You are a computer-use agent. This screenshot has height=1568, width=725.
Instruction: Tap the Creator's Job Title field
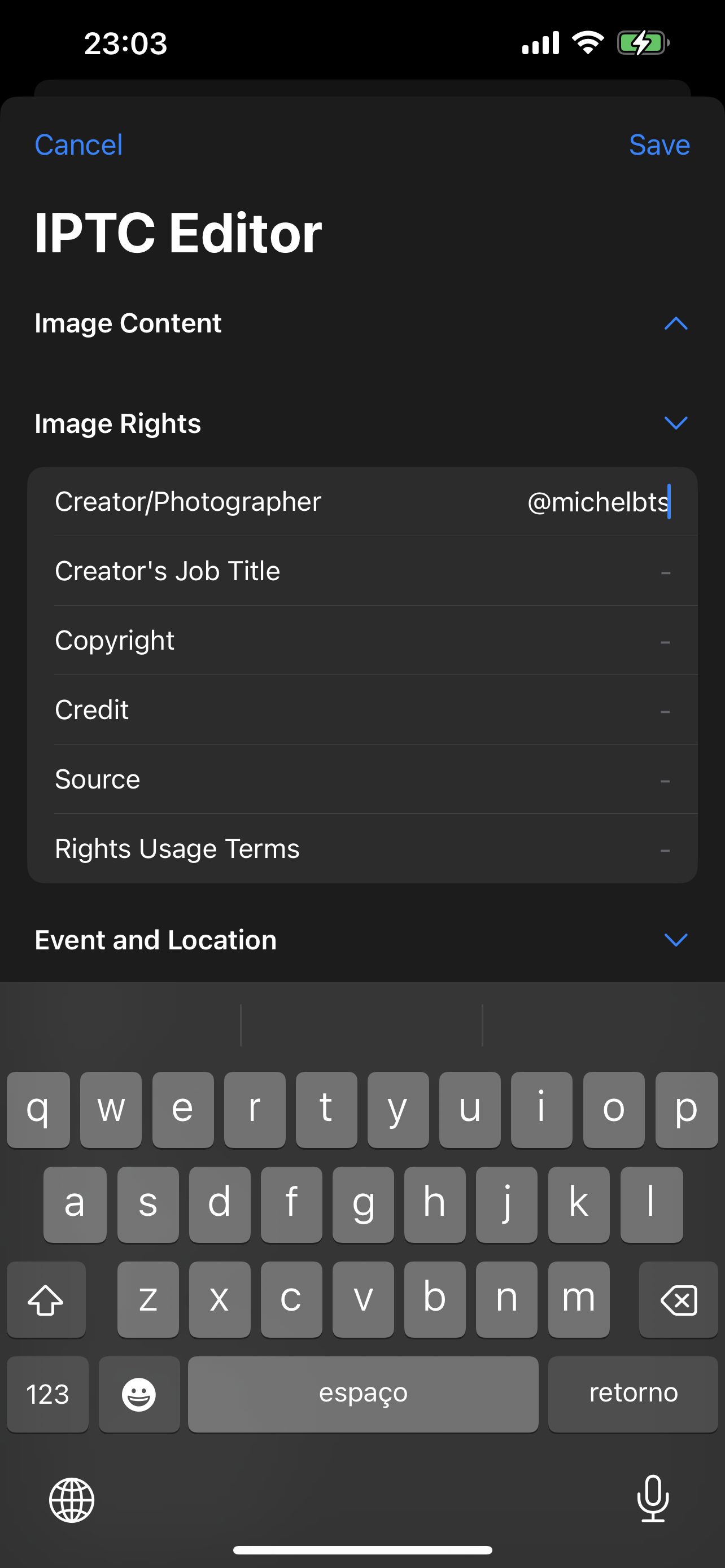[x=362, y=571]
